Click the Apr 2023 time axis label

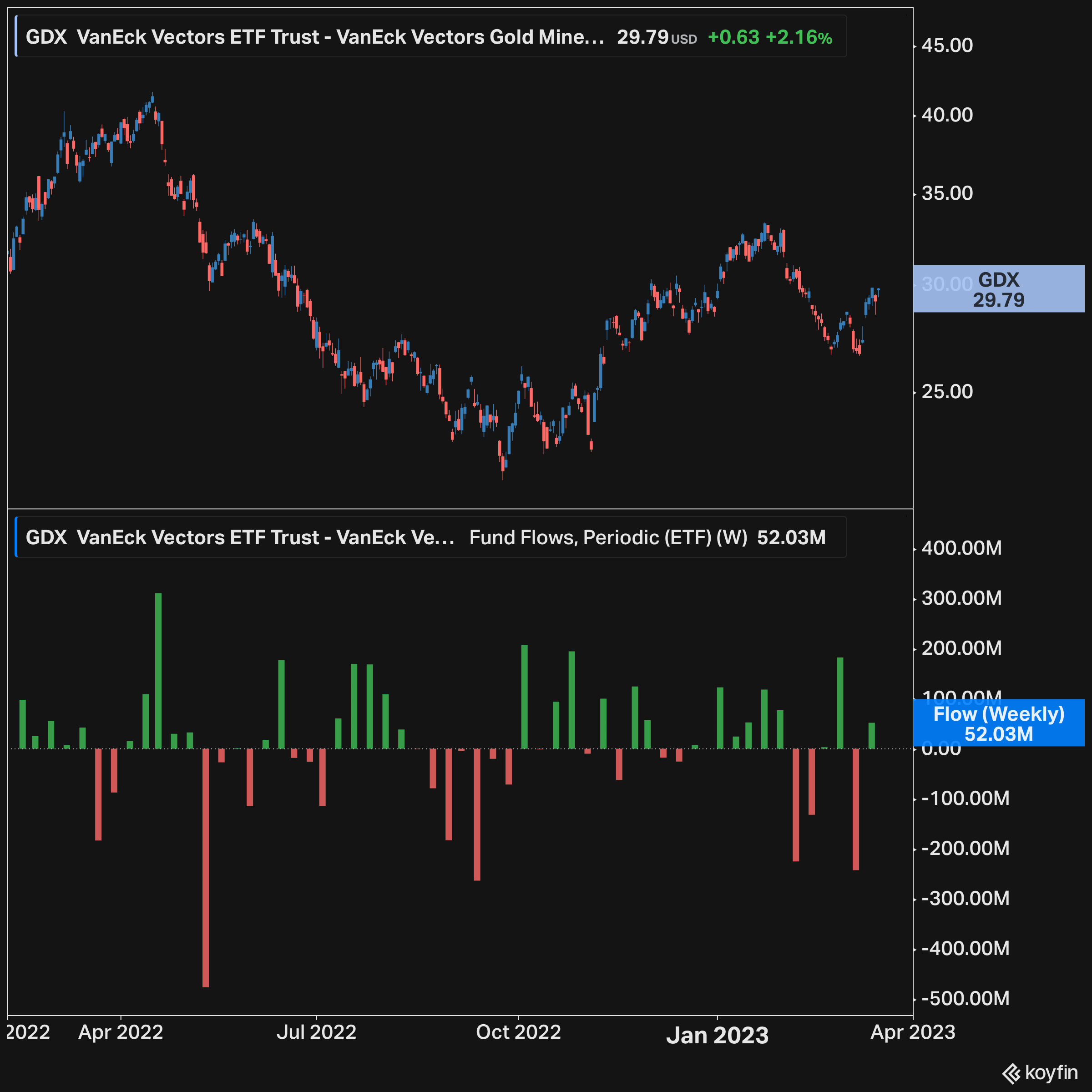pos(913,1032)
